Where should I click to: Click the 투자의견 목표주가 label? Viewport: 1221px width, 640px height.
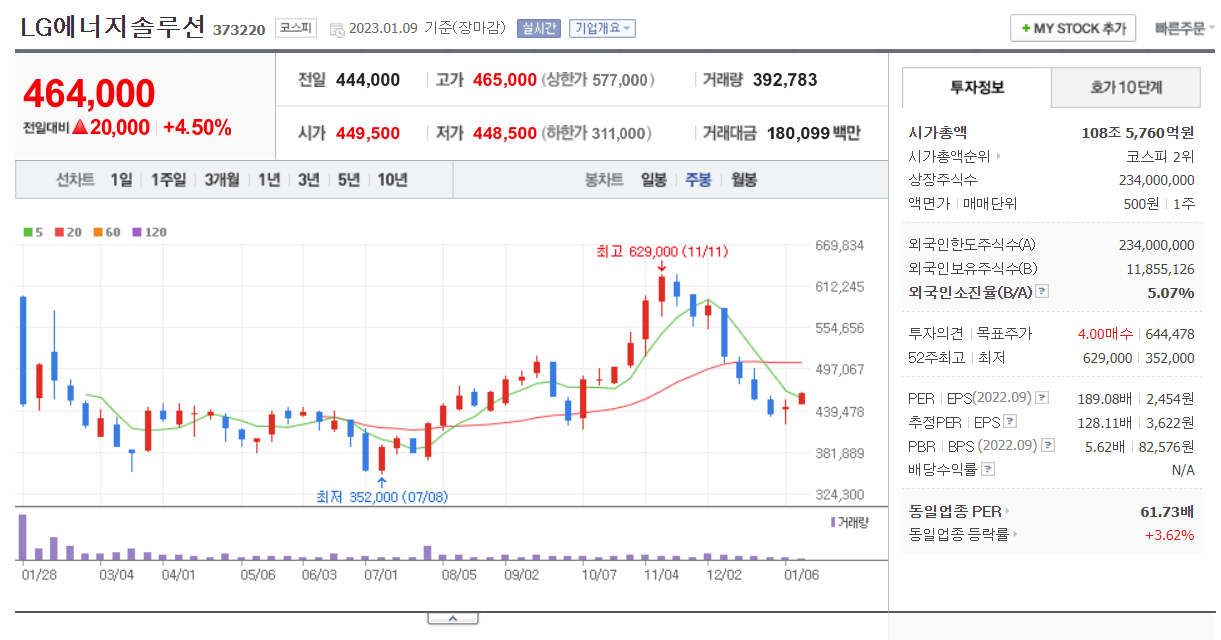tap(970, 333)
